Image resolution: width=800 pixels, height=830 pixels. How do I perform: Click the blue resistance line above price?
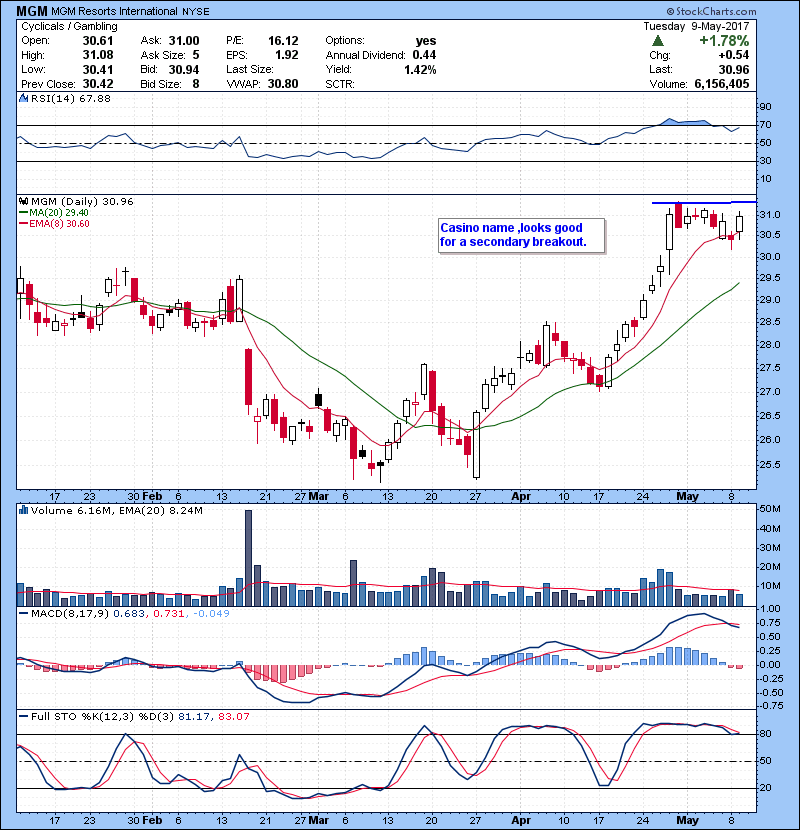pyautogui.click(x=704, y=202)
